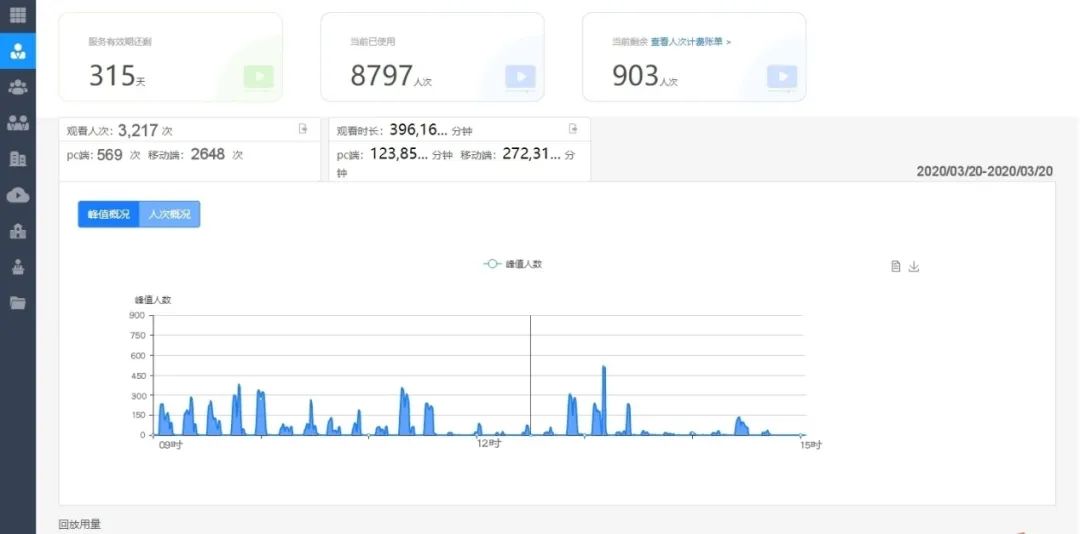This screenshot has width=1080, height=534.
Task: Click the 8797 used count value
Action: point(381,75)
